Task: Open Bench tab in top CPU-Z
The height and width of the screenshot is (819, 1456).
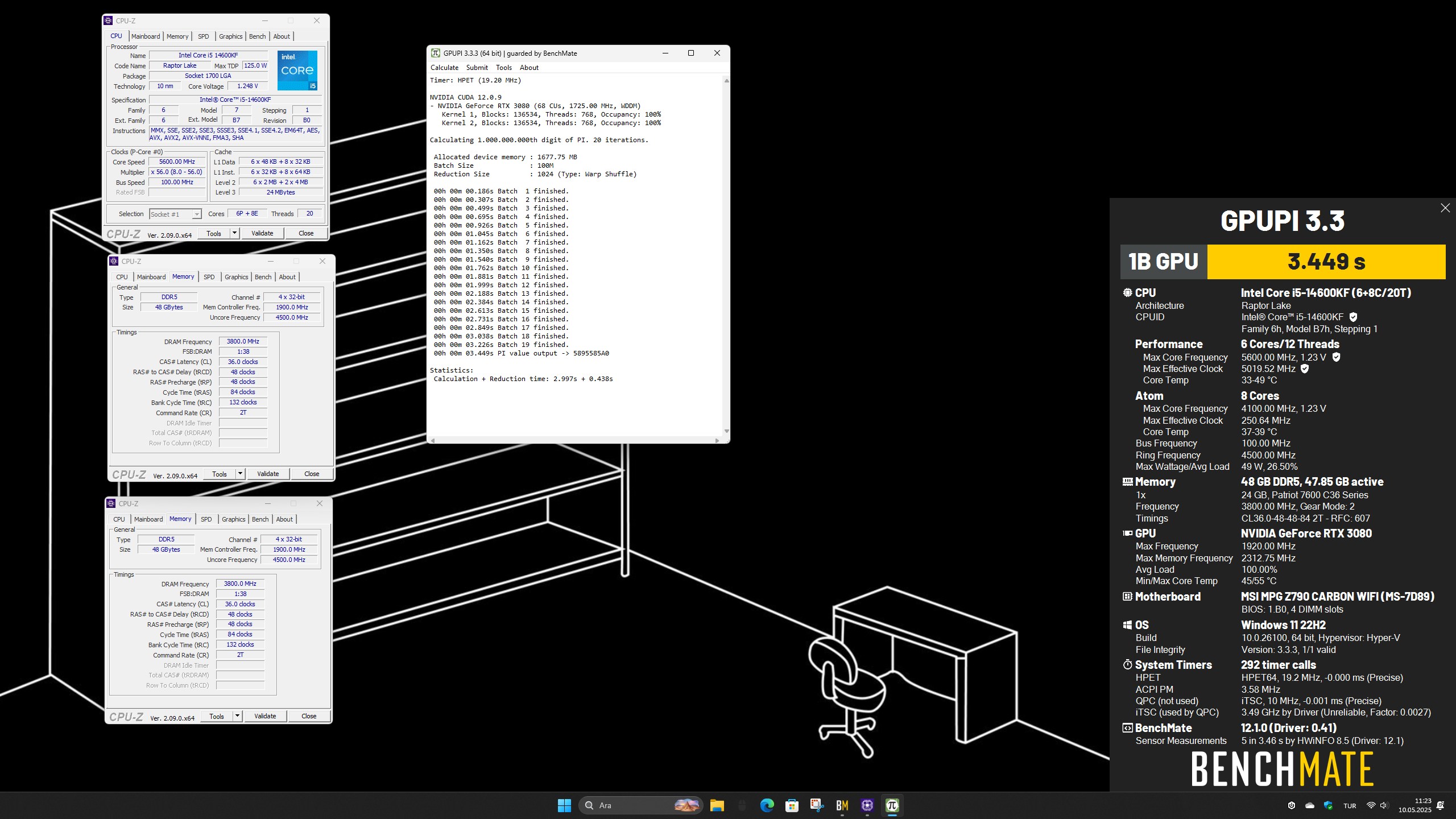Action: coord(257,36)
